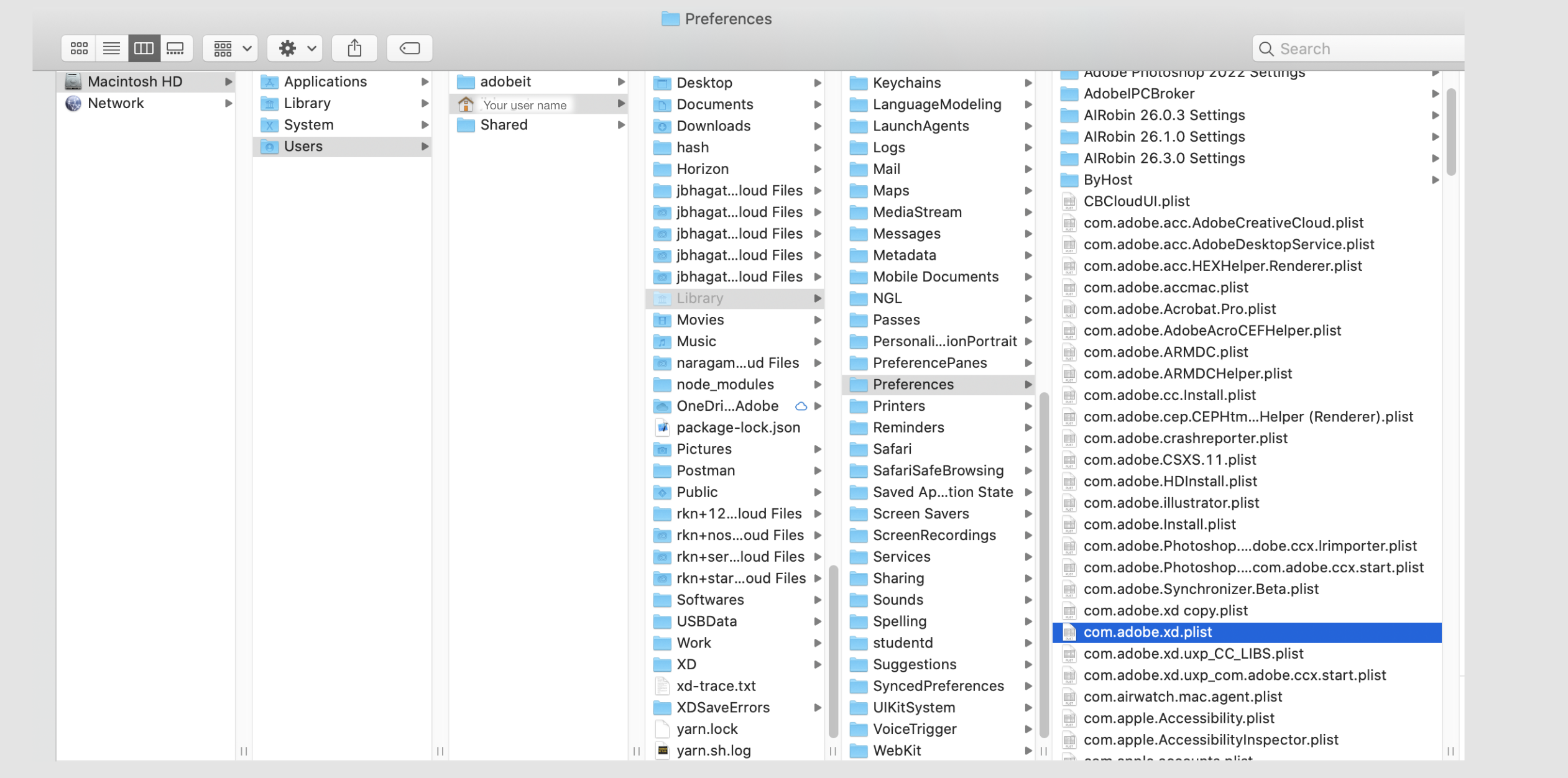Expand the Preferences folder disclosure arrow

1028,384
